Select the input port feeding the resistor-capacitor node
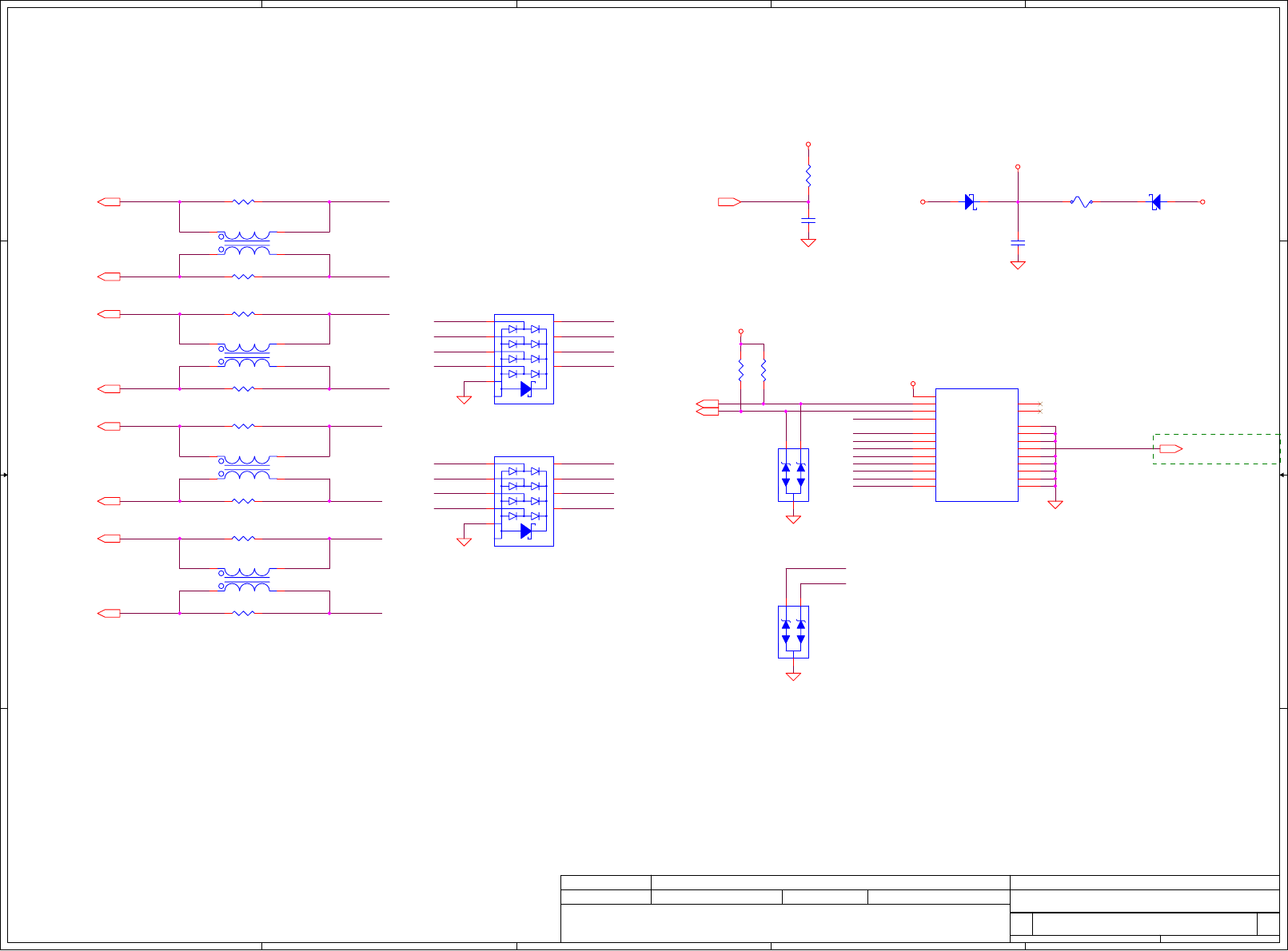The image size is (1288, 951). [729, 202]
